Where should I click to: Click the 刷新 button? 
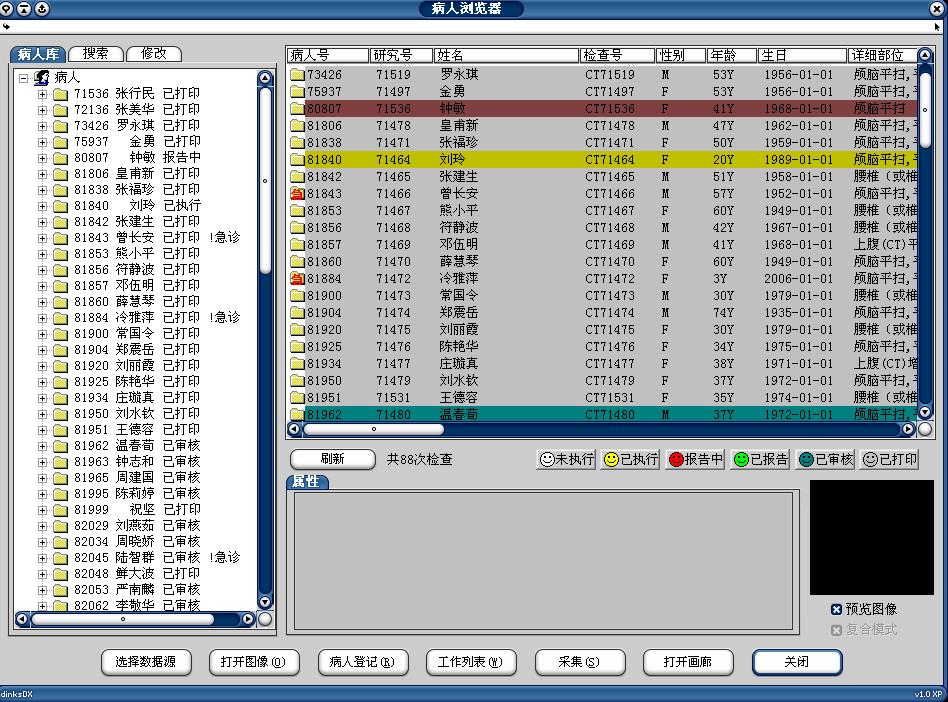click(x=333, y=459)
